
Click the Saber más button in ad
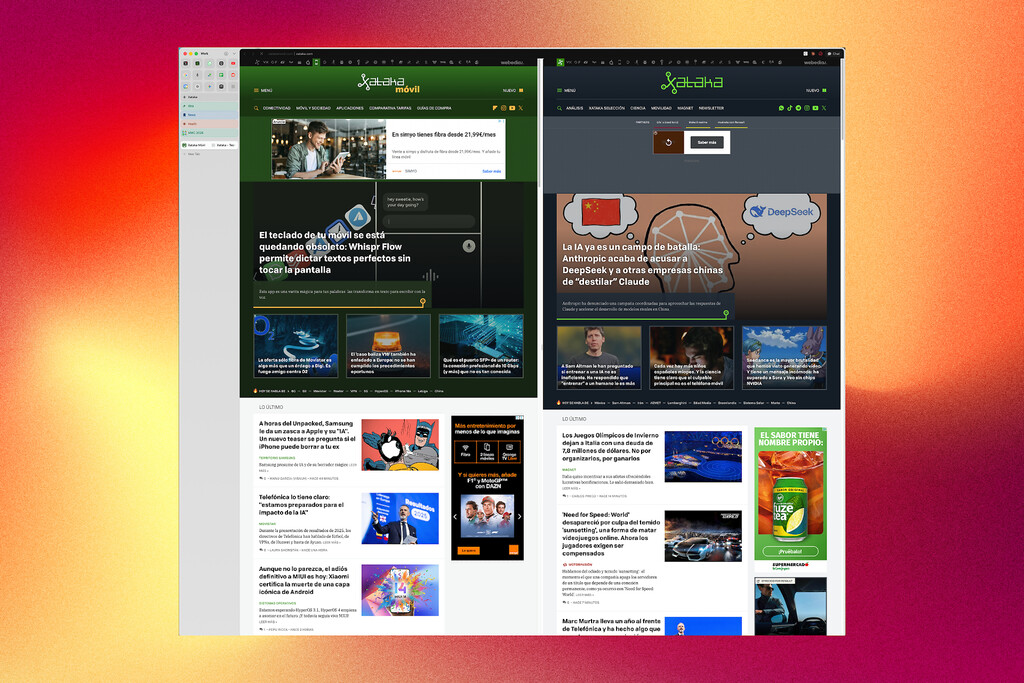pyautogui.click(x=706, y=142)
